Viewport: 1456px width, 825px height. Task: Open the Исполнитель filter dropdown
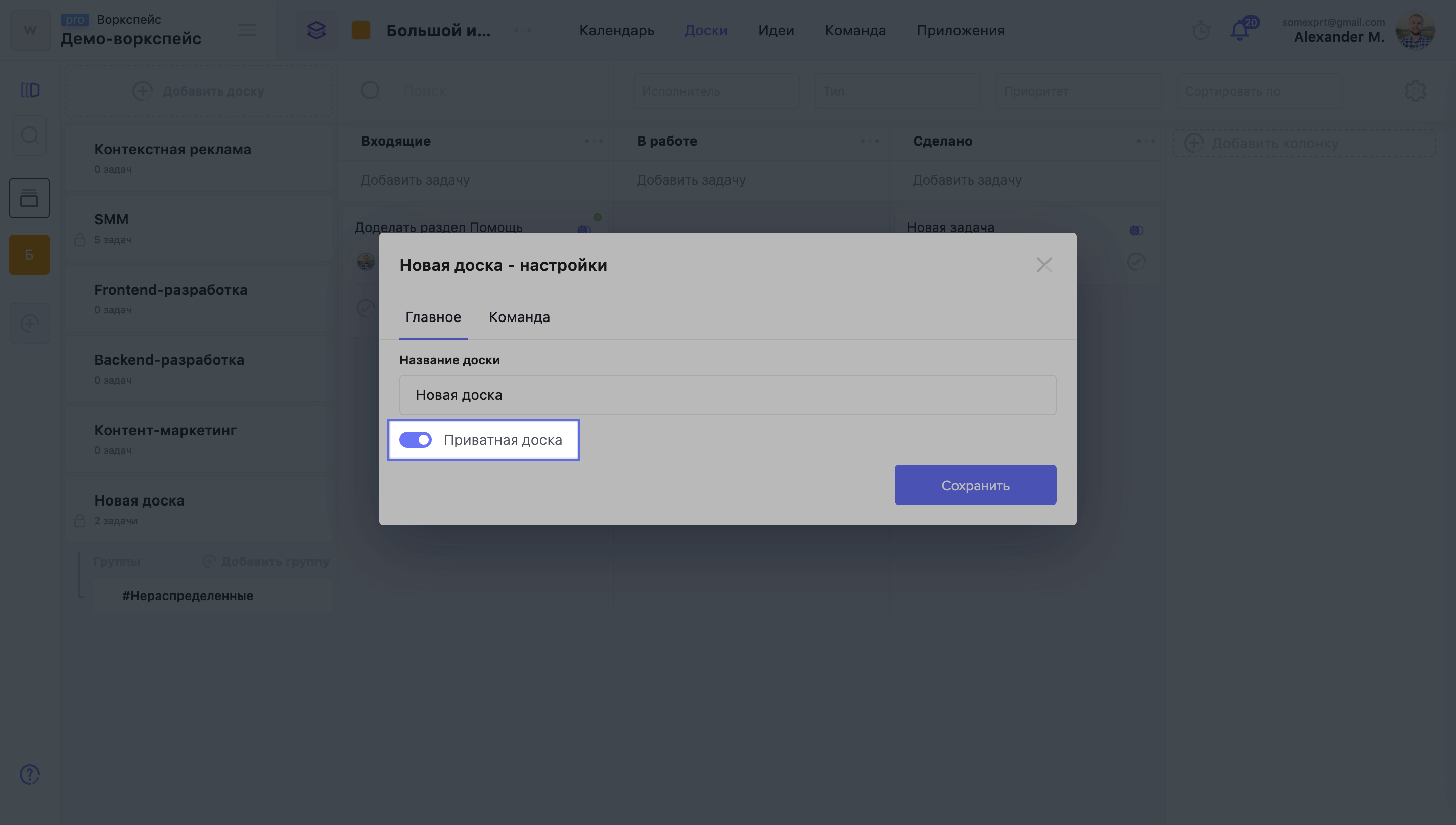(717, 90)
